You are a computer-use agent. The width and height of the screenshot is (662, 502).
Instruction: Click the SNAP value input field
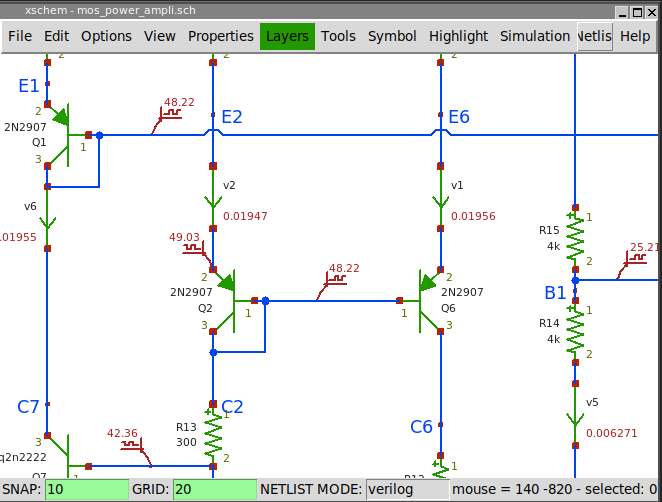[x=87, y=489]
